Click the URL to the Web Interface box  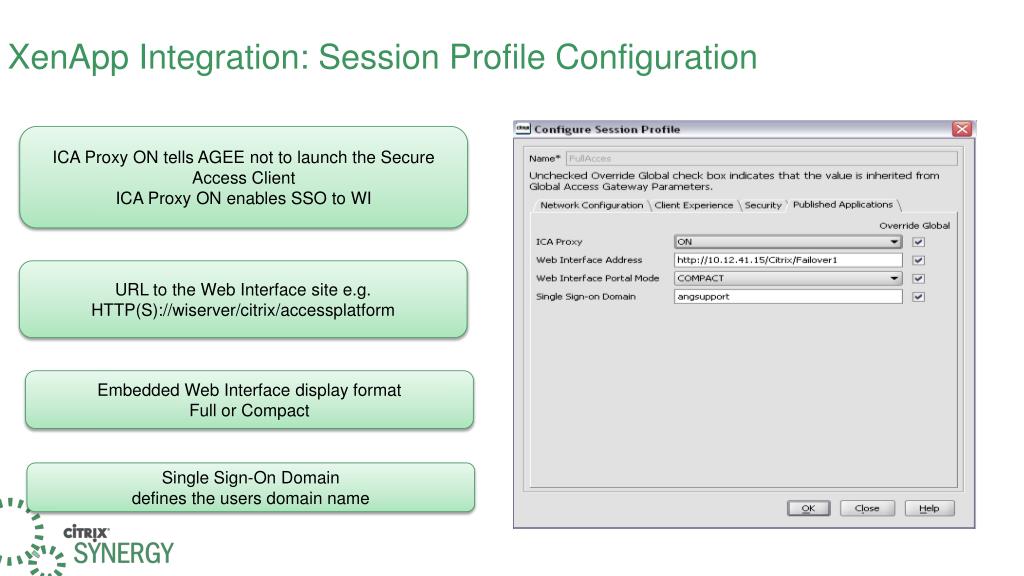pos(244,300)
